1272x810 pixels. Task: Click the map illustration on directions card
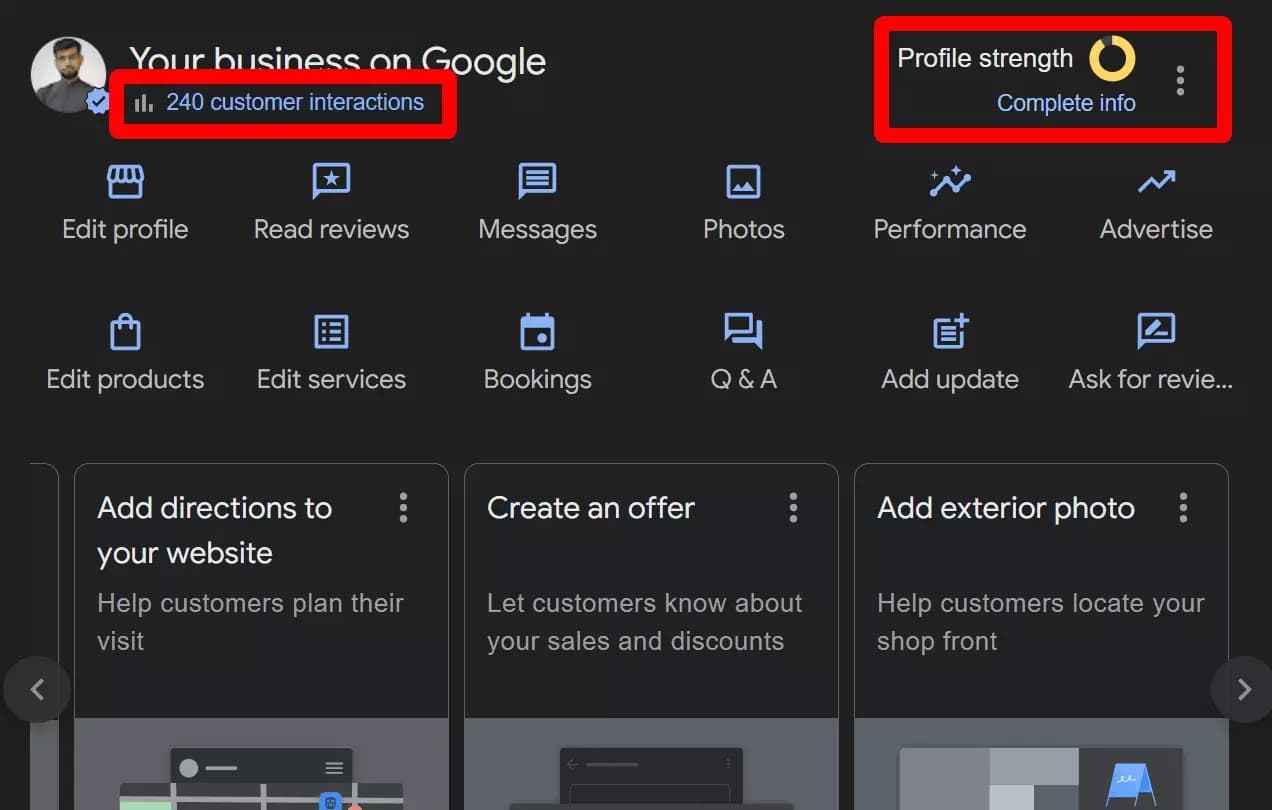click(x=261, y=778)
